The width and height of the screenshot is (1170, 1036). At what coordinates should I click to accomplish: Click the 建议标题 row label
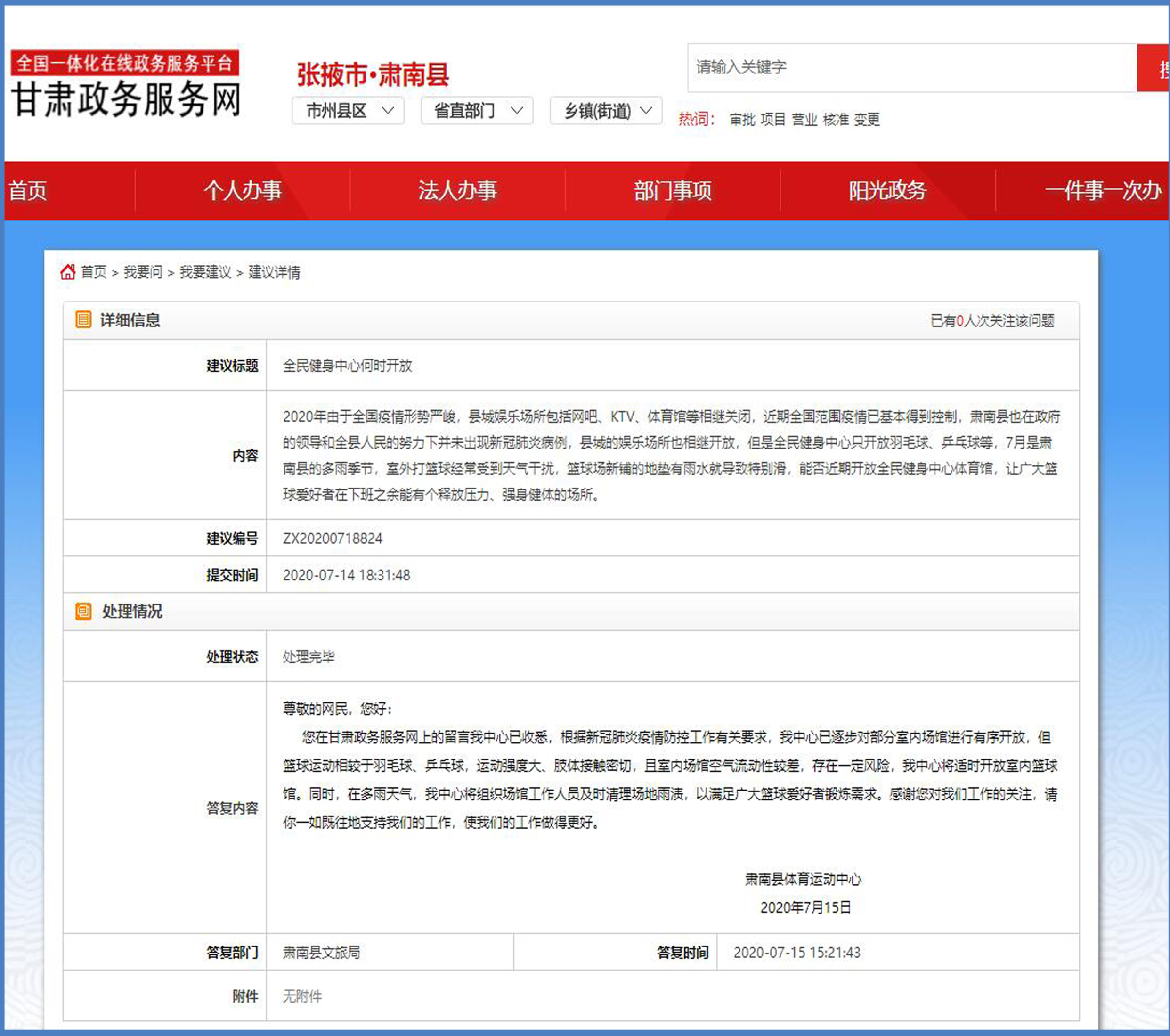232,366
